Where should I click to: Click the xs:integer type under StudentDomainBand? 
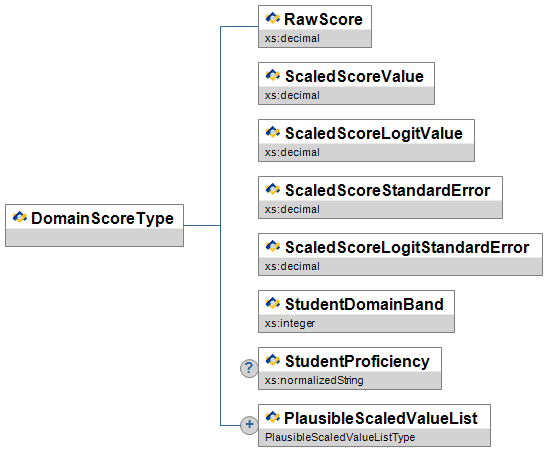(x=290, y=323)
